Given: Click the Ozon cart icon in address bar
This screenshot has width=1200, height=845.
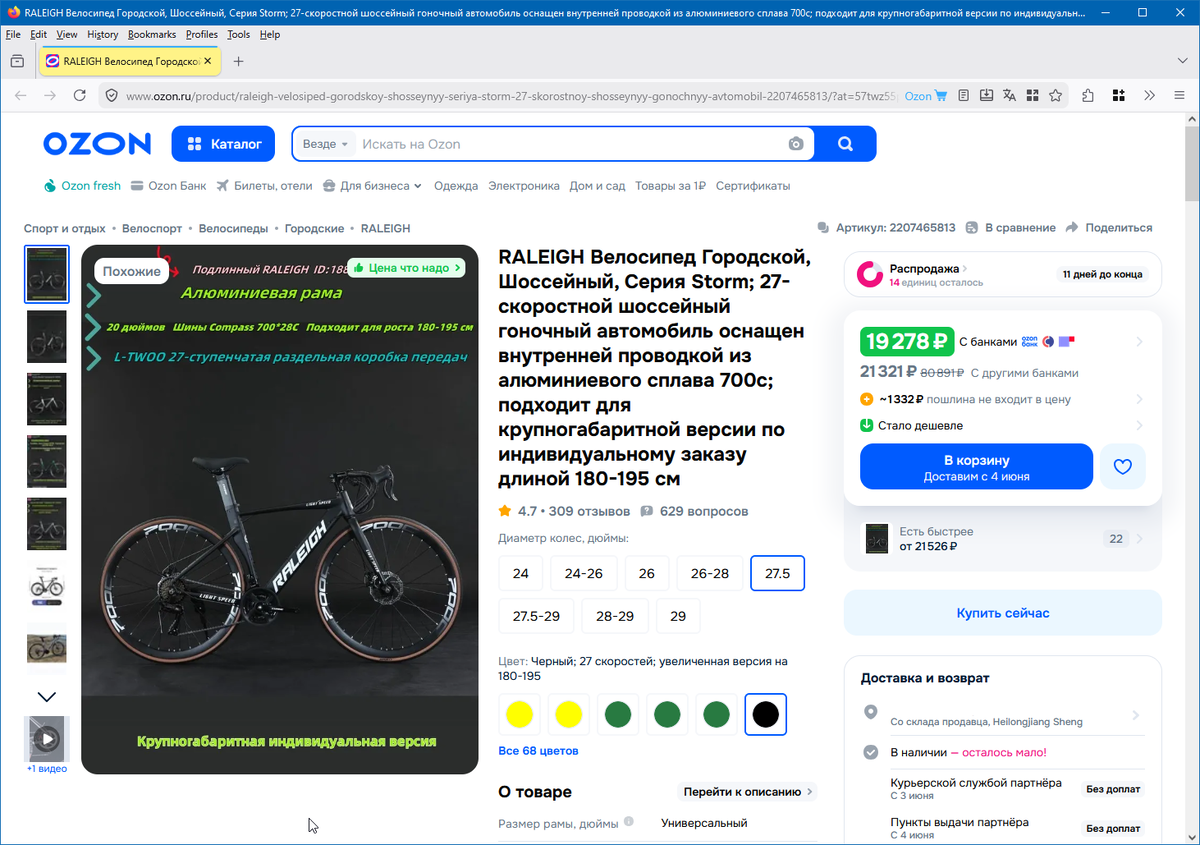Looking at the screenshot, I should 940,96.
